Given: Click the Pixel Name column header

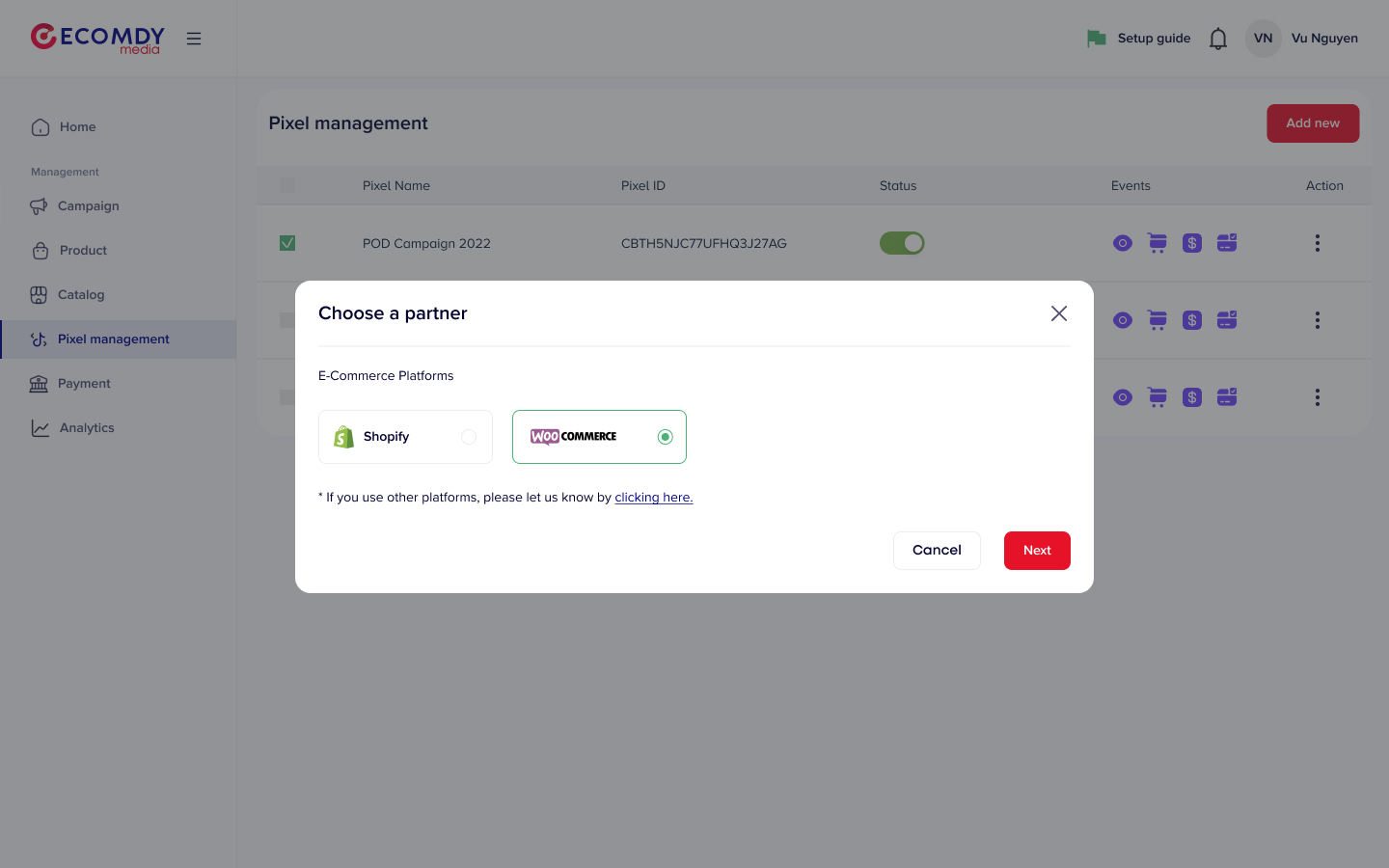Looking at the screenshot, I should click(x=396, y=185).
